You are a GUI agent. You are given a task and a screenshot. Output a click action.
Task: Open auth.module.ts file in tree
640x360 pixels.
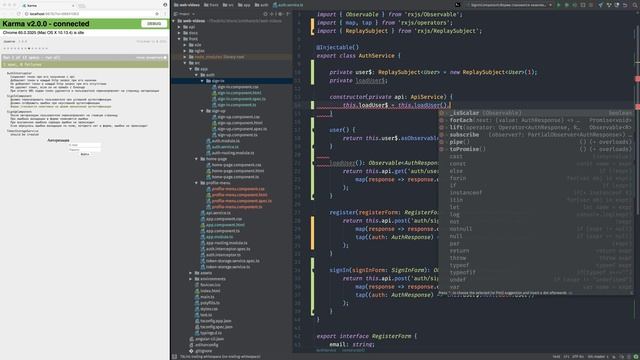coord(226,141)
